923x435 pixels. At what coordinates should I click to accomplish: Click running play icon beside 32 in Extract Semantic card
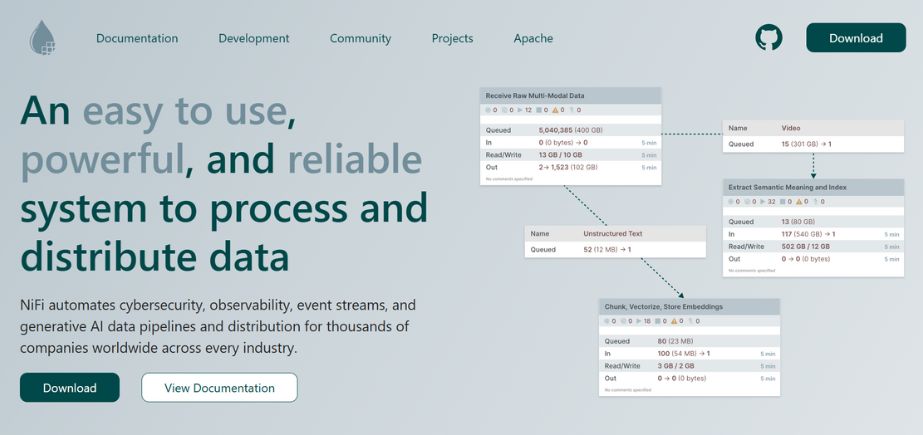pyautogui.click(x=763, y=201)
